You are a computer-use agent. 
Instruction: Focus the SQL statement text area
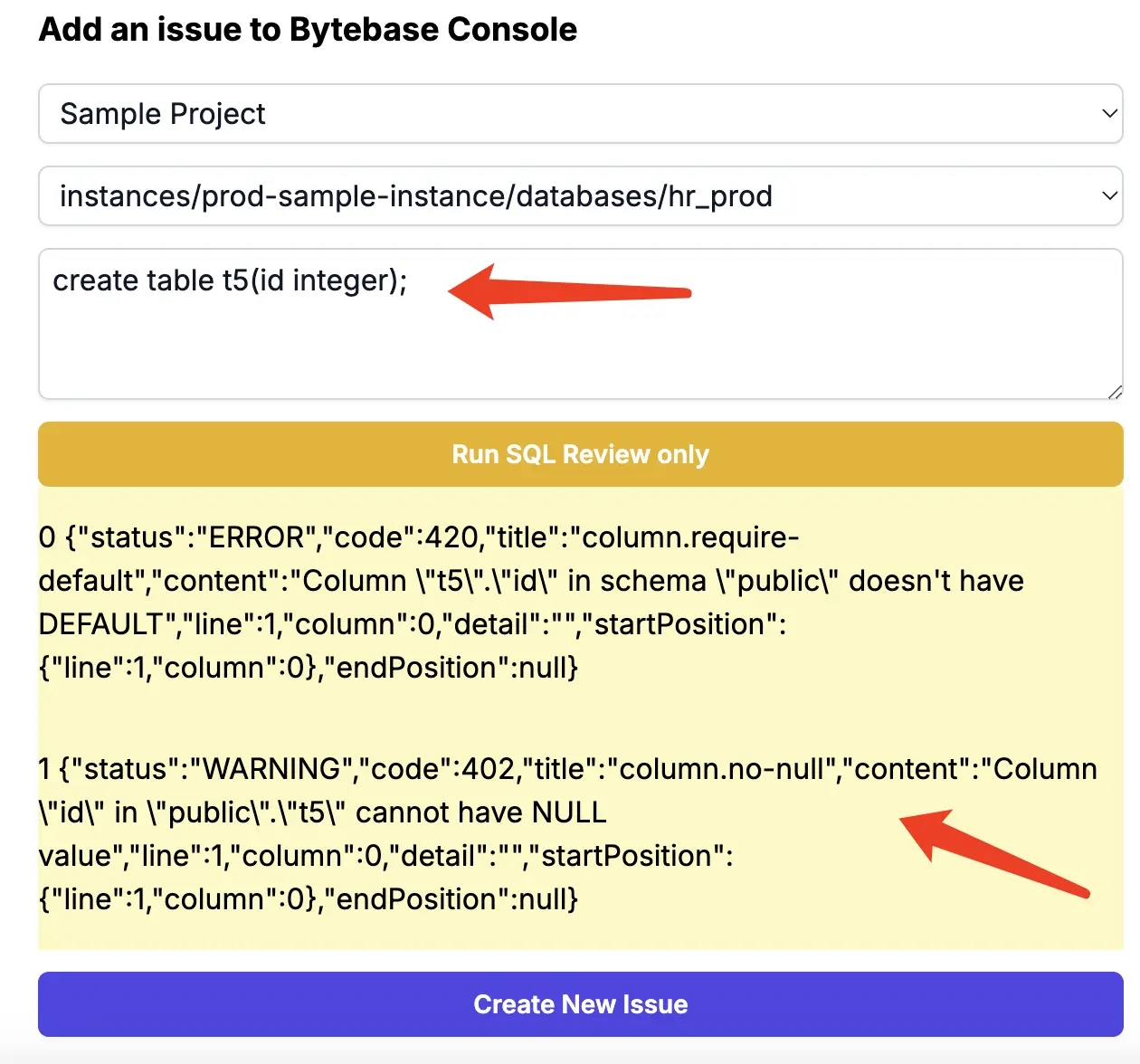pyautogui.click(x=580, y=324)
